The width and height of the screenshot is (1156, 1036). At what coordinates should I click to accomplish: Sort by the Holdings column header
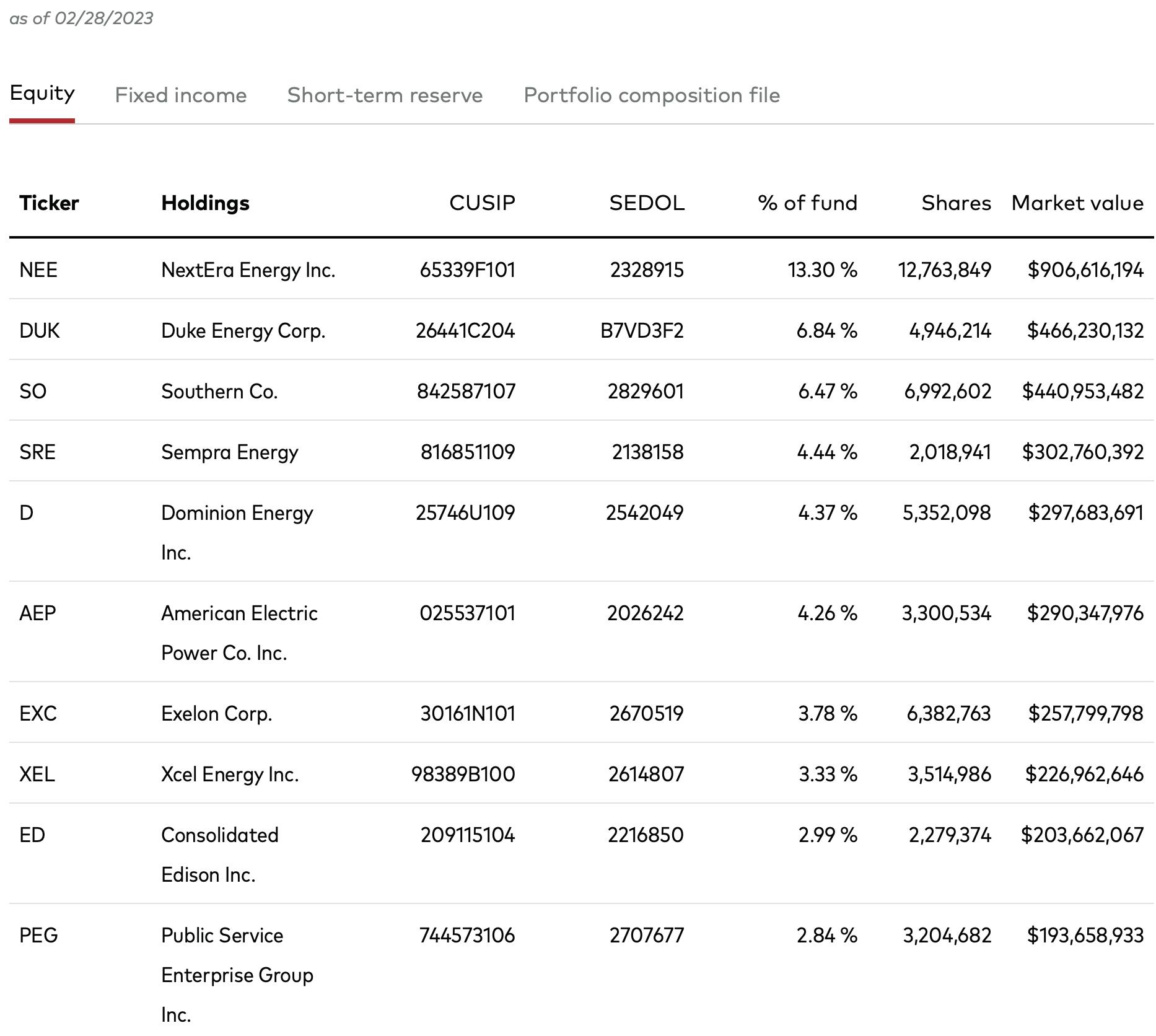click(x=205, y=203)
